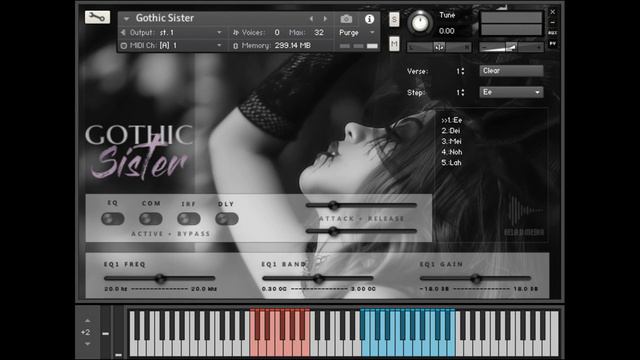The width and height of the screenshot is (640, 360).
Task: Click the EQ1 BAND slider handle
Action: coord(318,279)
